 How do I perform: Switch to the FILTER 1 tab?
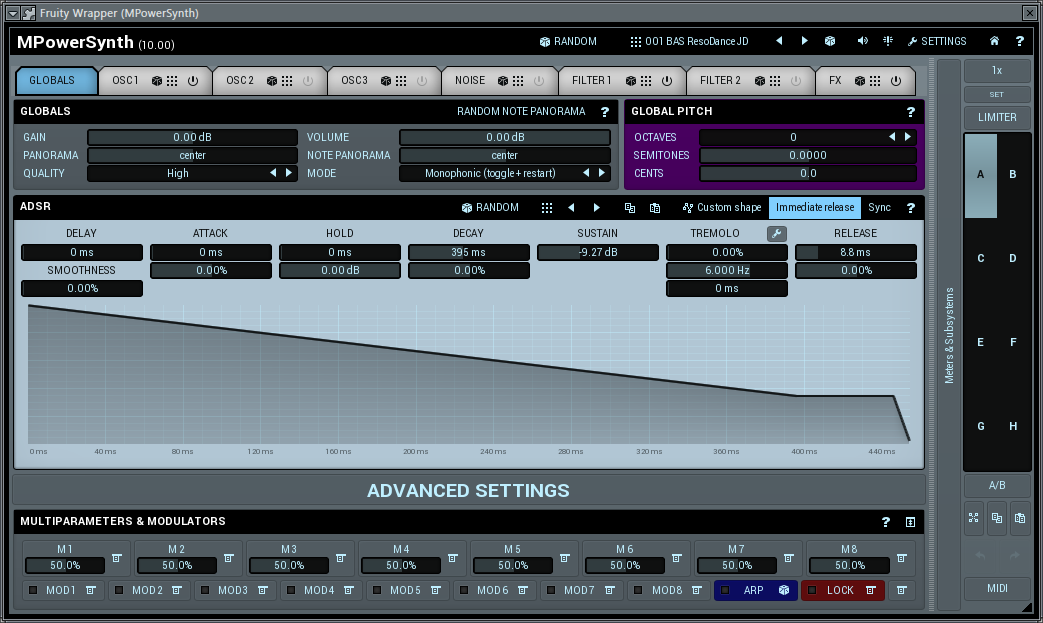click(x=590, y=80)
